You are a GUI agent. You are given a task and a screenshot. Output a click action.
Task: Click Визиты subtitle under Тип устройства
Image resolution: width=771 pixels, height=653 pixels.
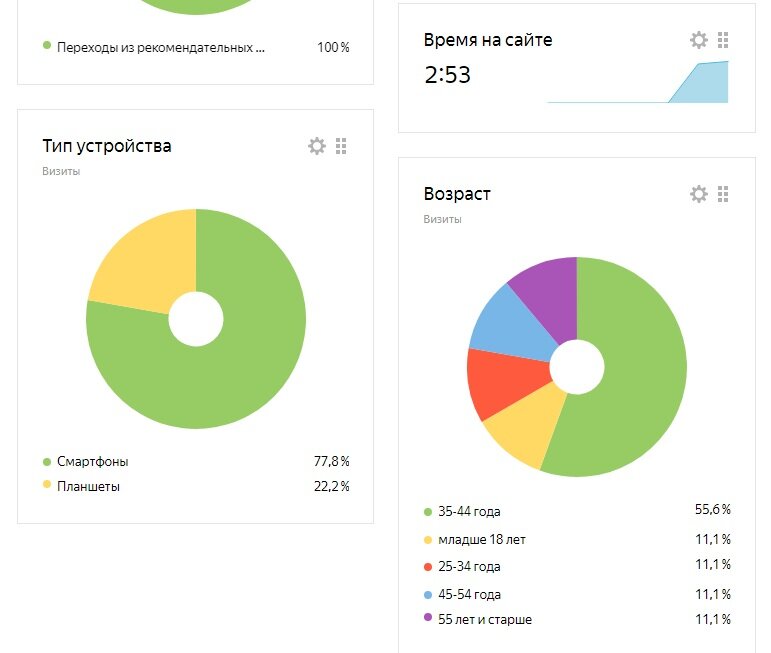tap(61, 171)
